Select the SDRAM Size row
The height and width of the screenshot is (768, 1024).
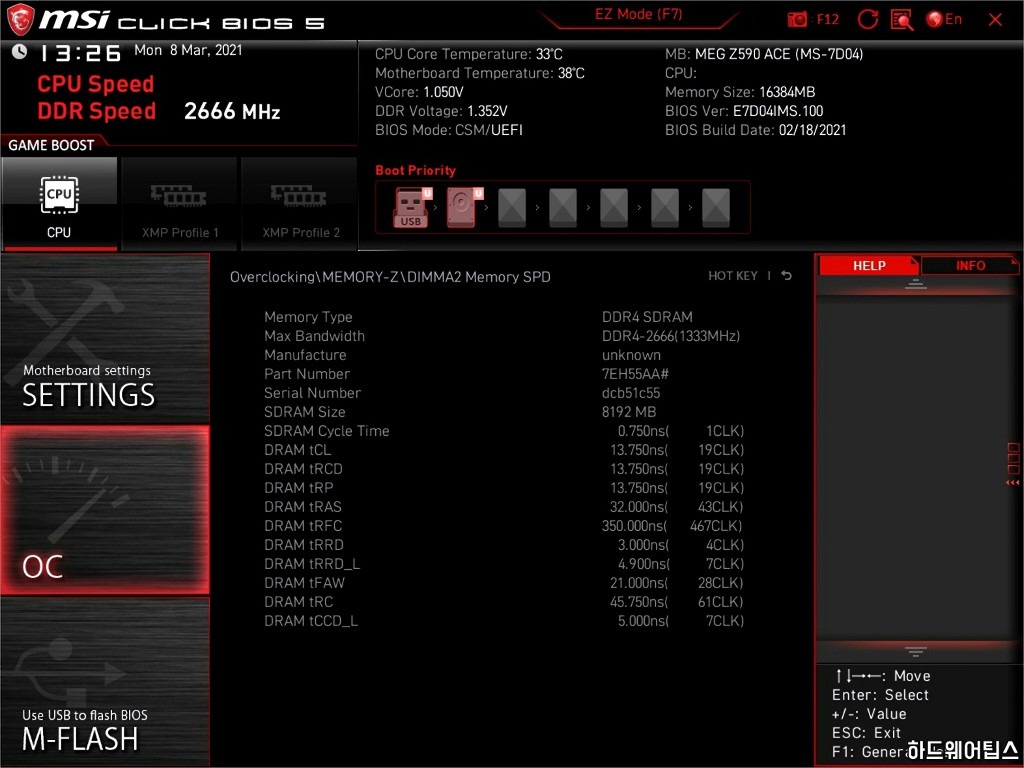click(504, 411)
